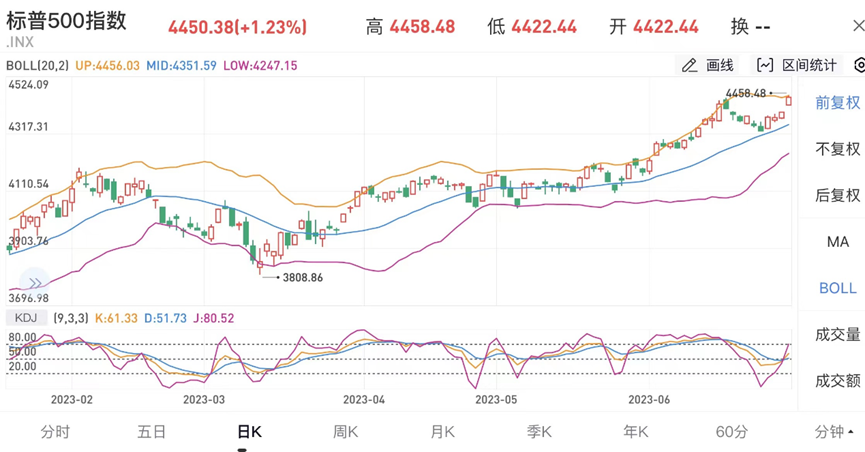Image resolution: width=865 pixels, height=452 pixels.
Task: Click the 2023-04 date axis label
Action: [x=364, y=400]
